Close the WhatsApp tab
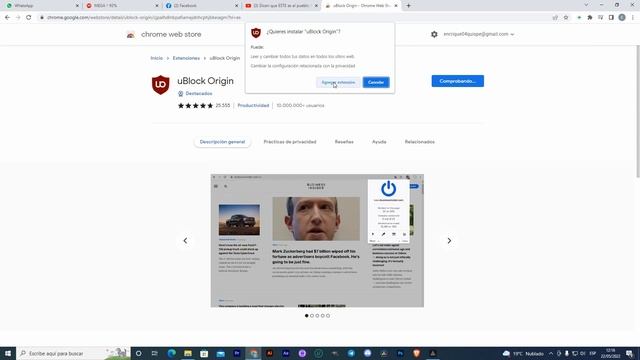 coord(77,6)
